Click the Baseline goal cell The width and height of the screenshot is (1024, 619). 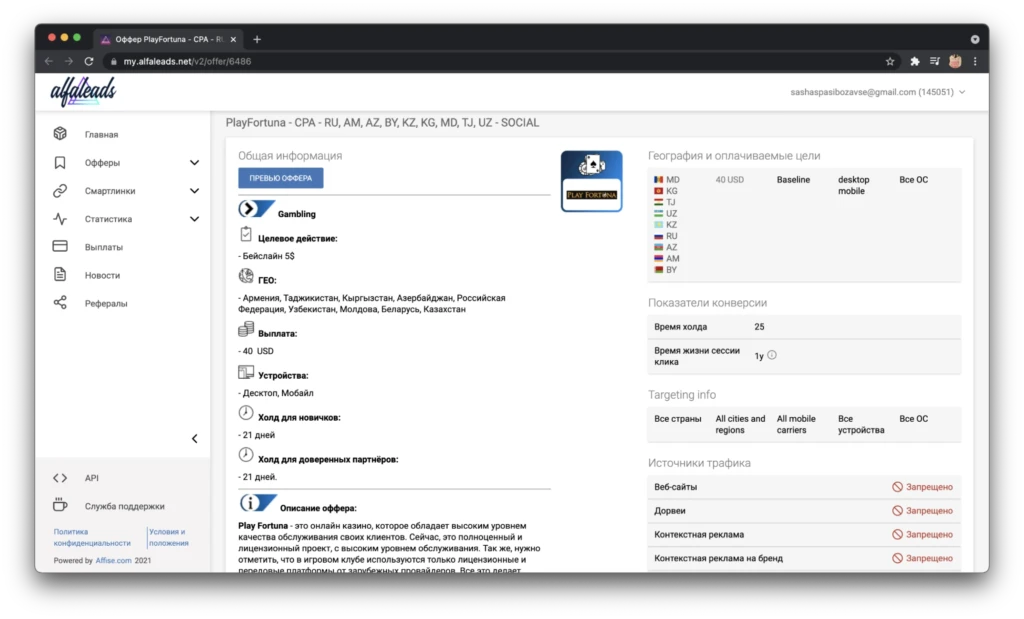(x=793, y=180)
